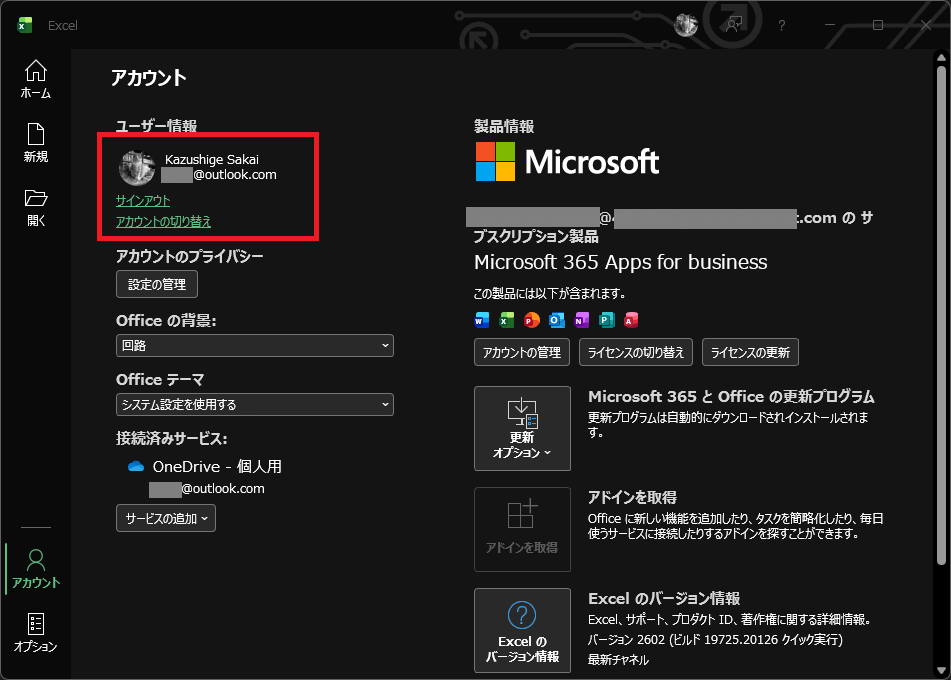Click the Access app icon under the product list
Screen dimensions: 951x680
click(x=631, y=320)
